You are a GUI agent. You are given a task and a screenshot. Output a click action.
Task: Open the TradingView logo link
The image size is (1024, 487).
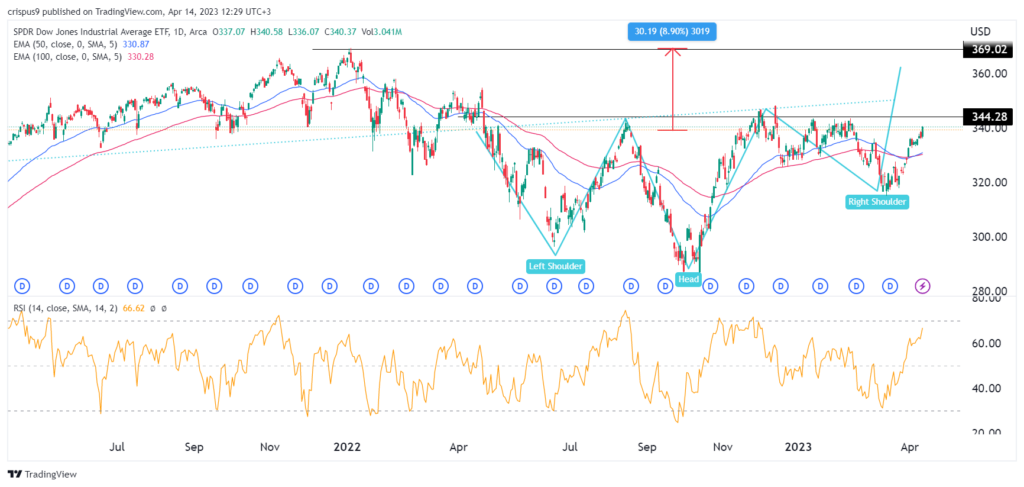[42, 473]
